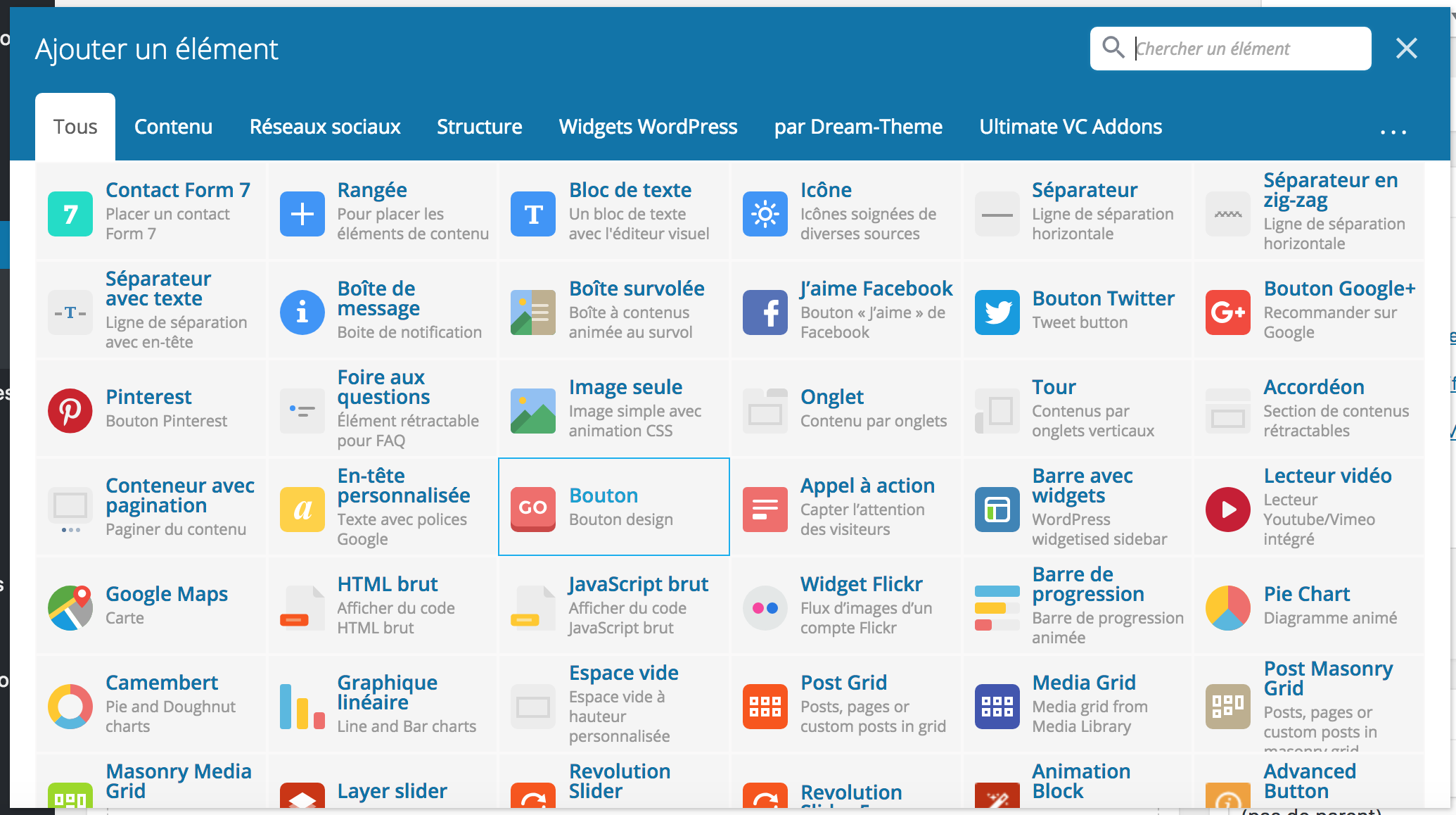
Task: Click the Pie Chart icon
Action: coord(1227,607)
